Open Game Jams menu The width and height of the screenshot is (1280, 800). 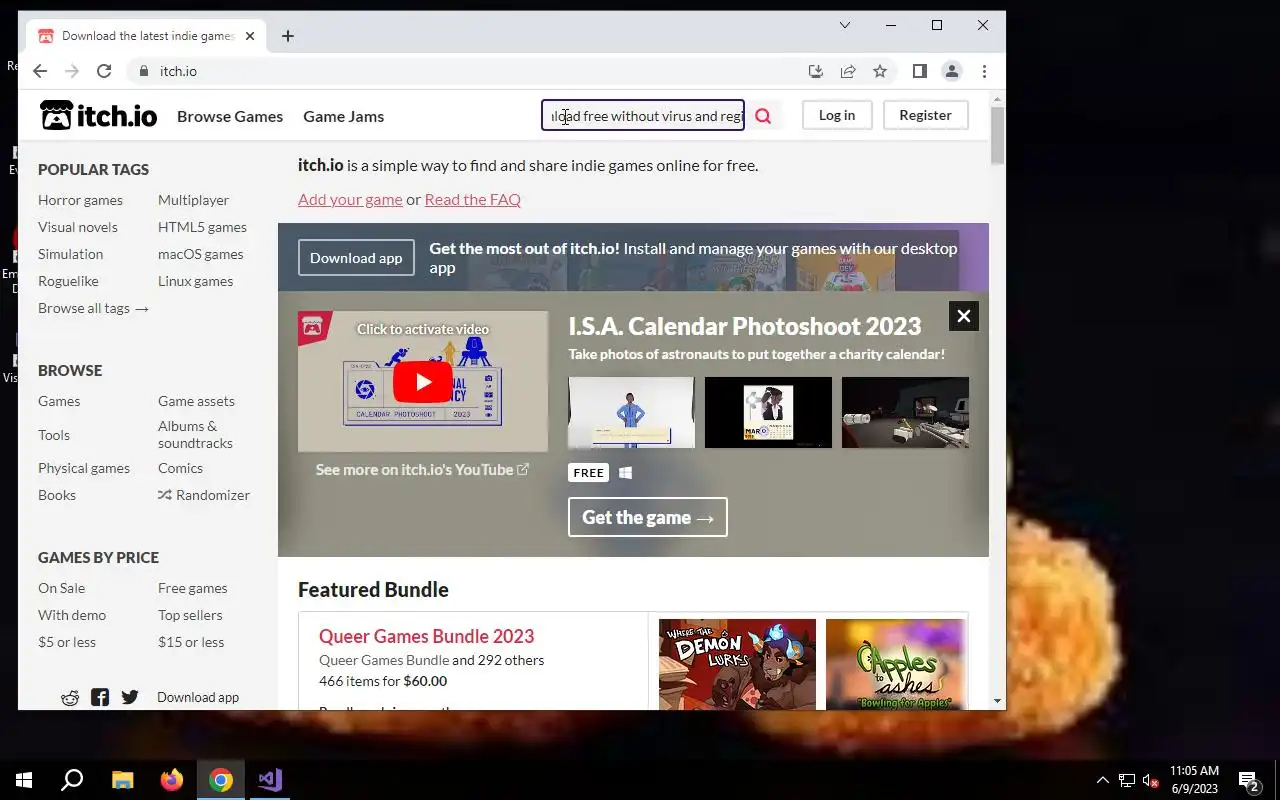[344, 116]
